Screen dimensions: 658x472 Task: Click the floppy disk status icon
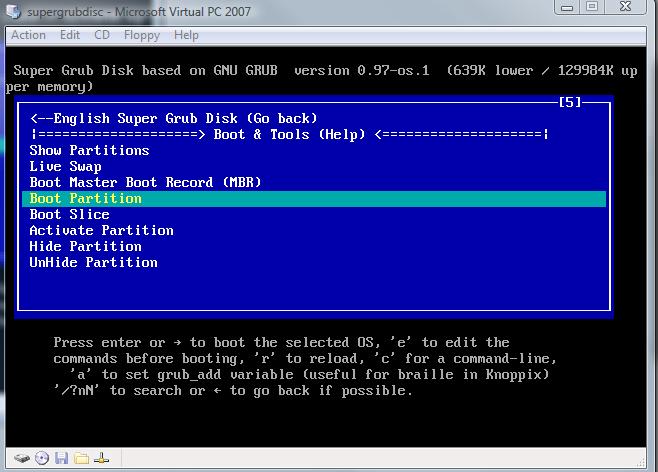(x=61, y=458)
